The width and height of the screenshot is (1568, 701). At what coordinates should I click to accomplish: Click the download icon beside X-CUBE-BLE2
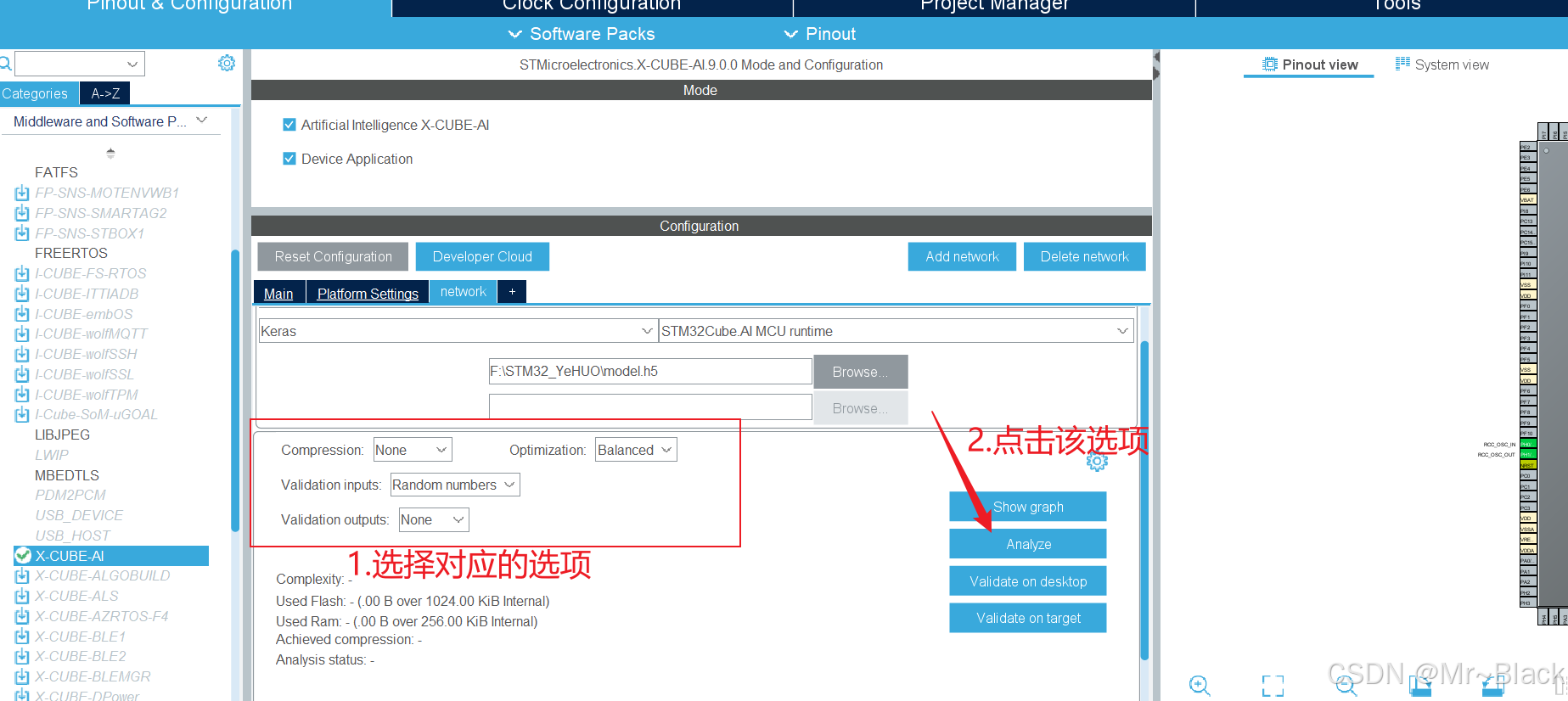click(22, 657)
